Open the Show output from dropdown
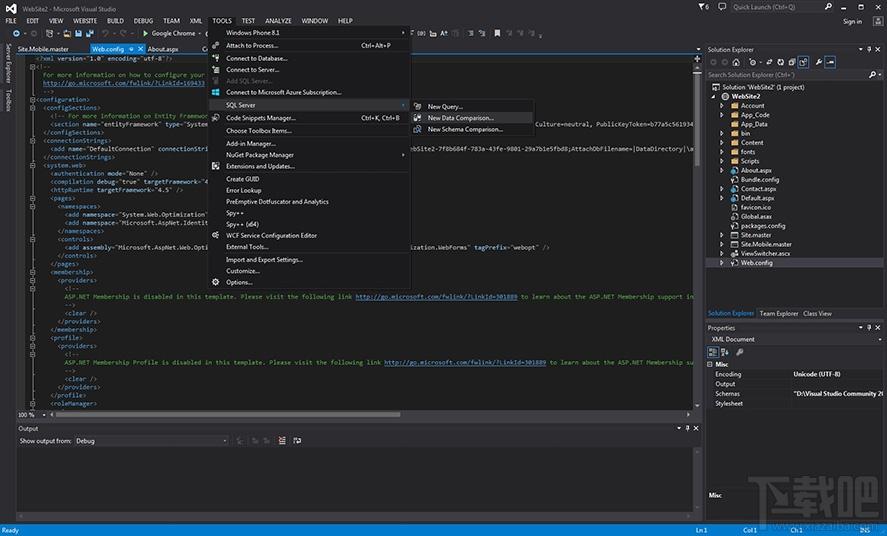Viewport: 887px width, 536px height. point(152,440)
